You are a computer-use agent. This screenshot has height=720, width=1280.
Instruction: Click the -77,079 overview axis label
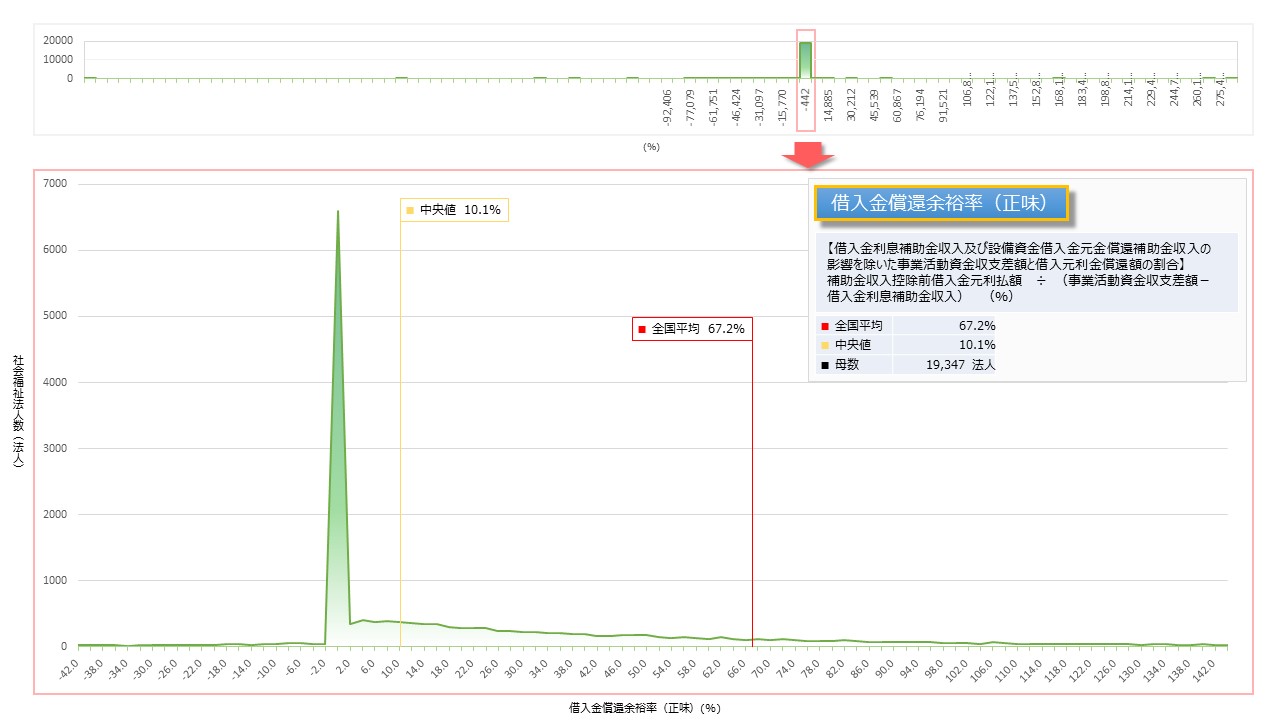coord(690,106)
